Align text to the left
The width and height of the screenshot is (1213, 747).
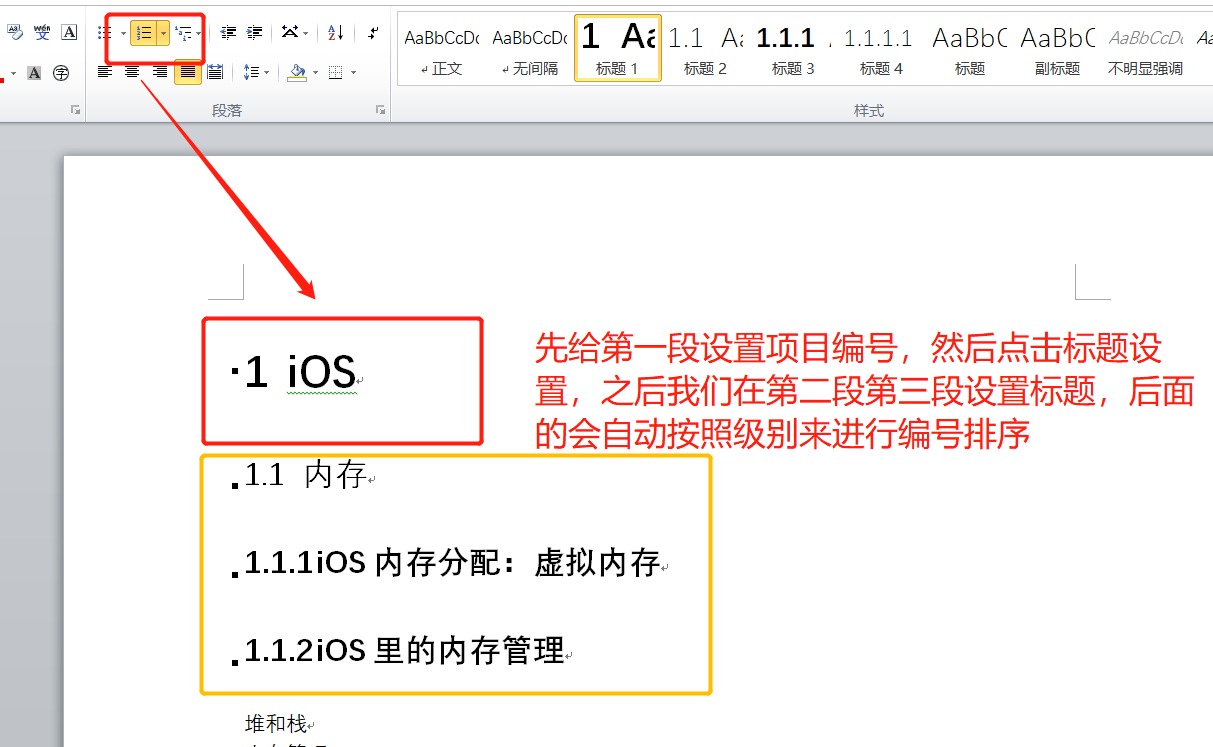[105, 72]
